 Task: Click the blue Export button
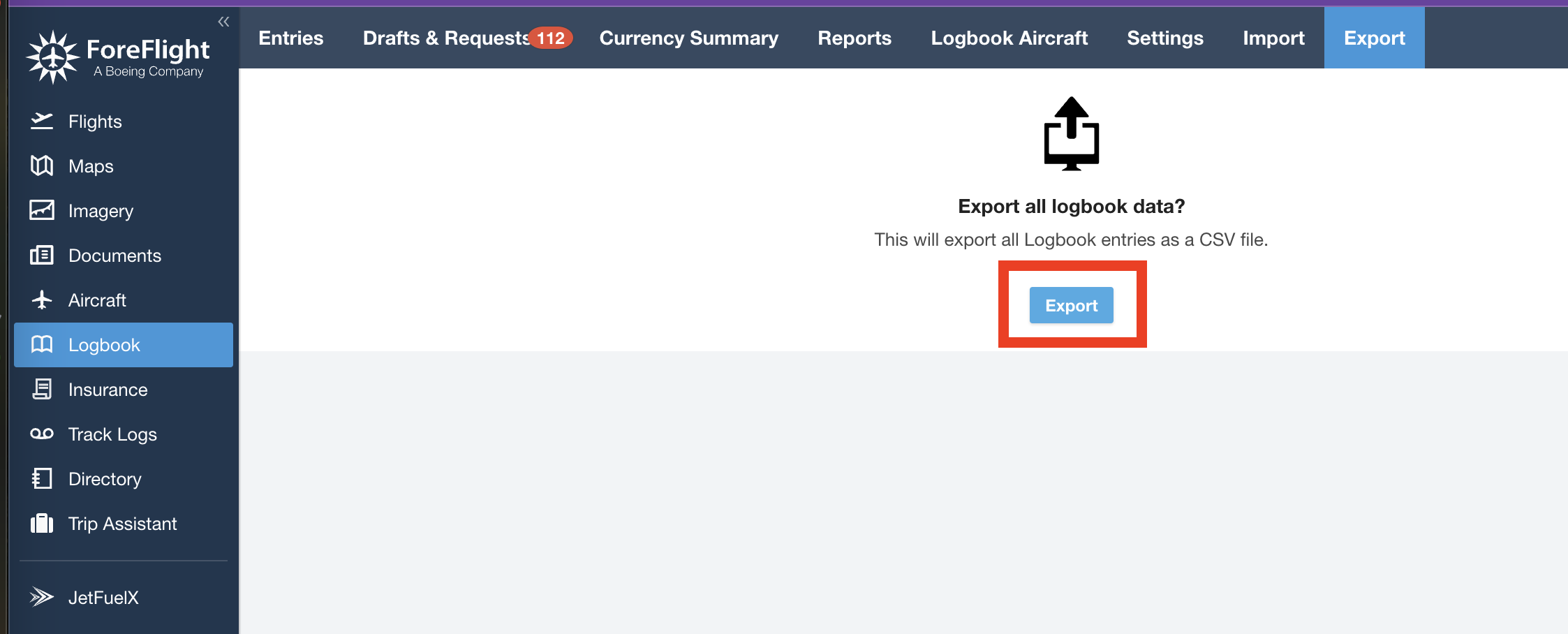click(1071, 305)
